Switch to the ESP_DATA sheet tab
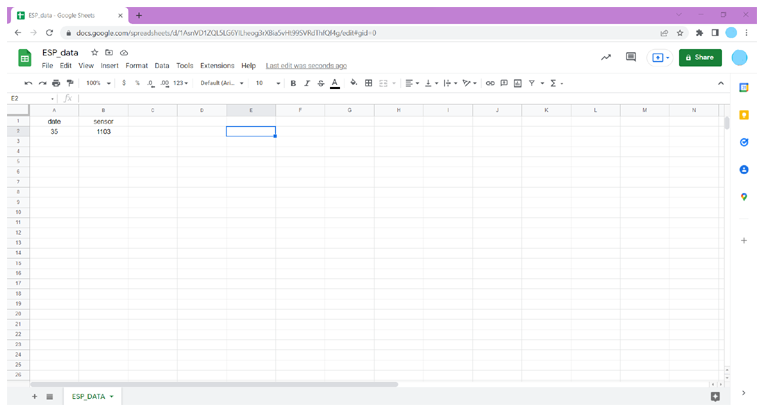 coord(88,397)
